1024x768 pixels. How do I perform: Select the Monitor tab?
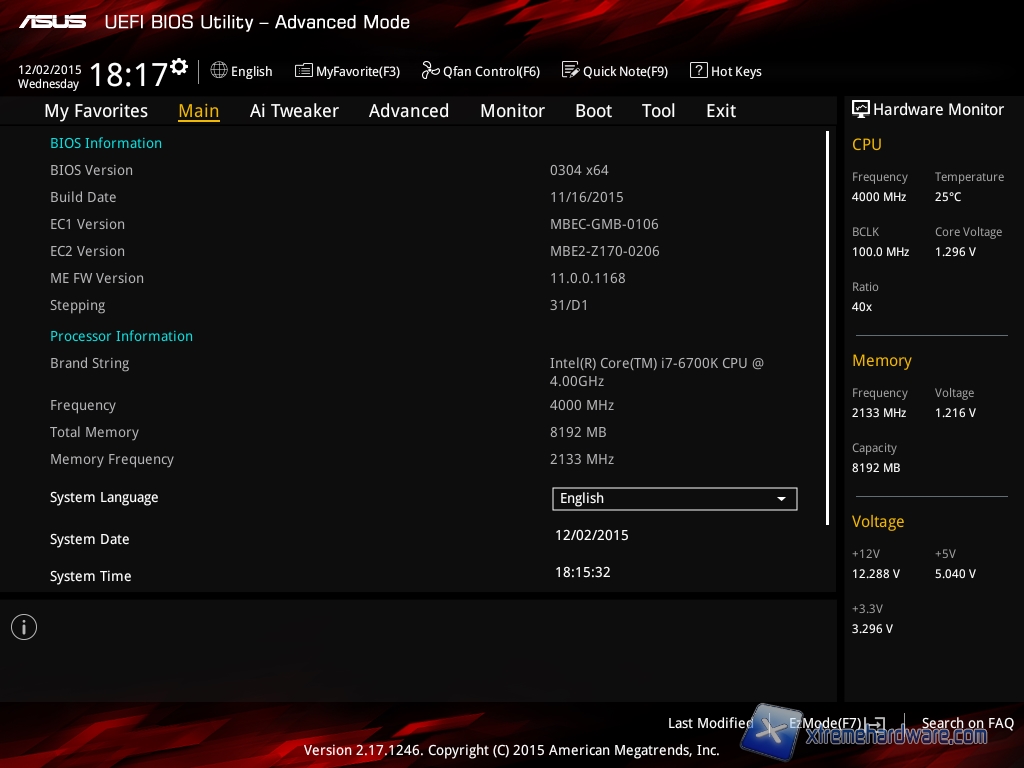(x=512, y=111)
